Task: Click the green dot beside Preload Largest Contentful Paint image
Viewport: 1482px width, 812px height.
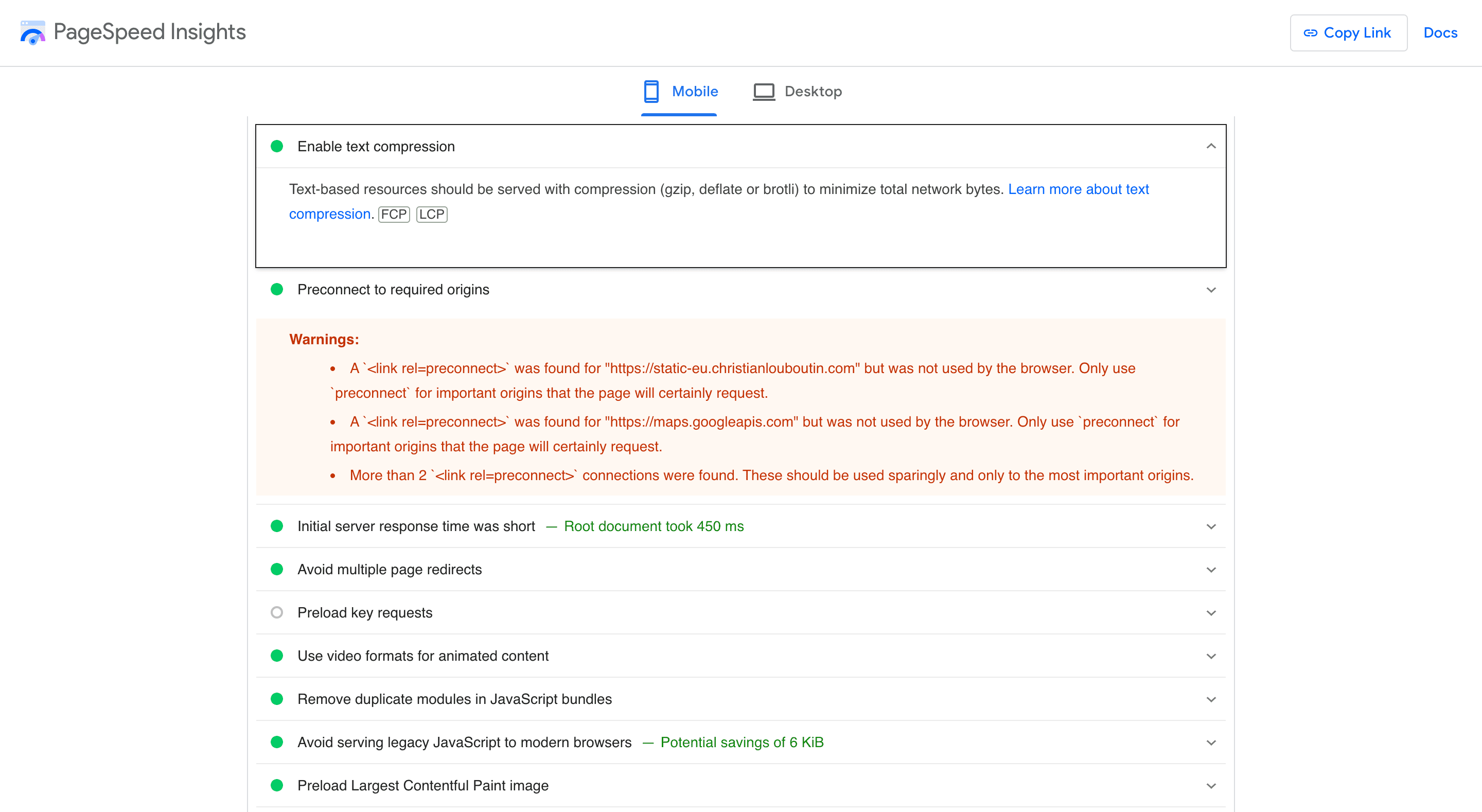Action: pos(277,785)
